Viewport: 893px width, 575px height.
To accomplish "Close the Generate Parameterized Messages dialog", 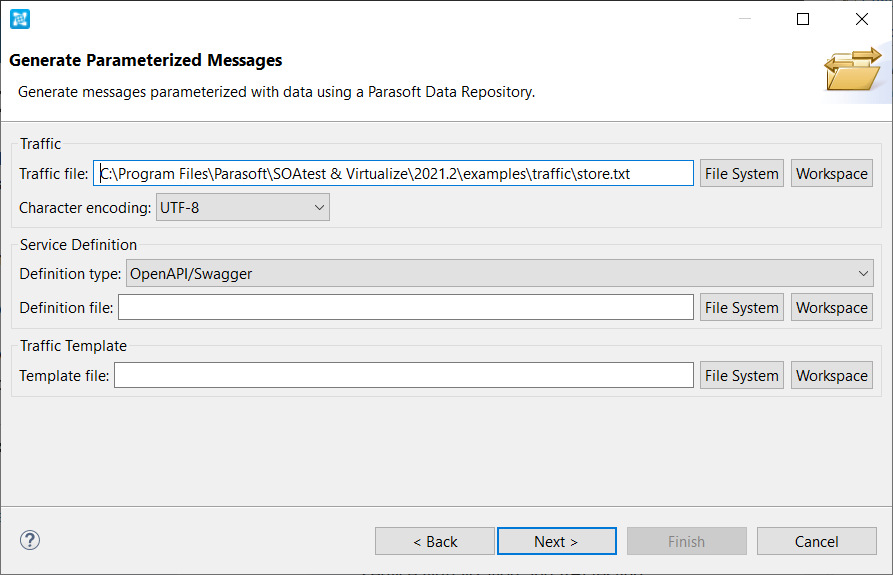I will 862,19.
